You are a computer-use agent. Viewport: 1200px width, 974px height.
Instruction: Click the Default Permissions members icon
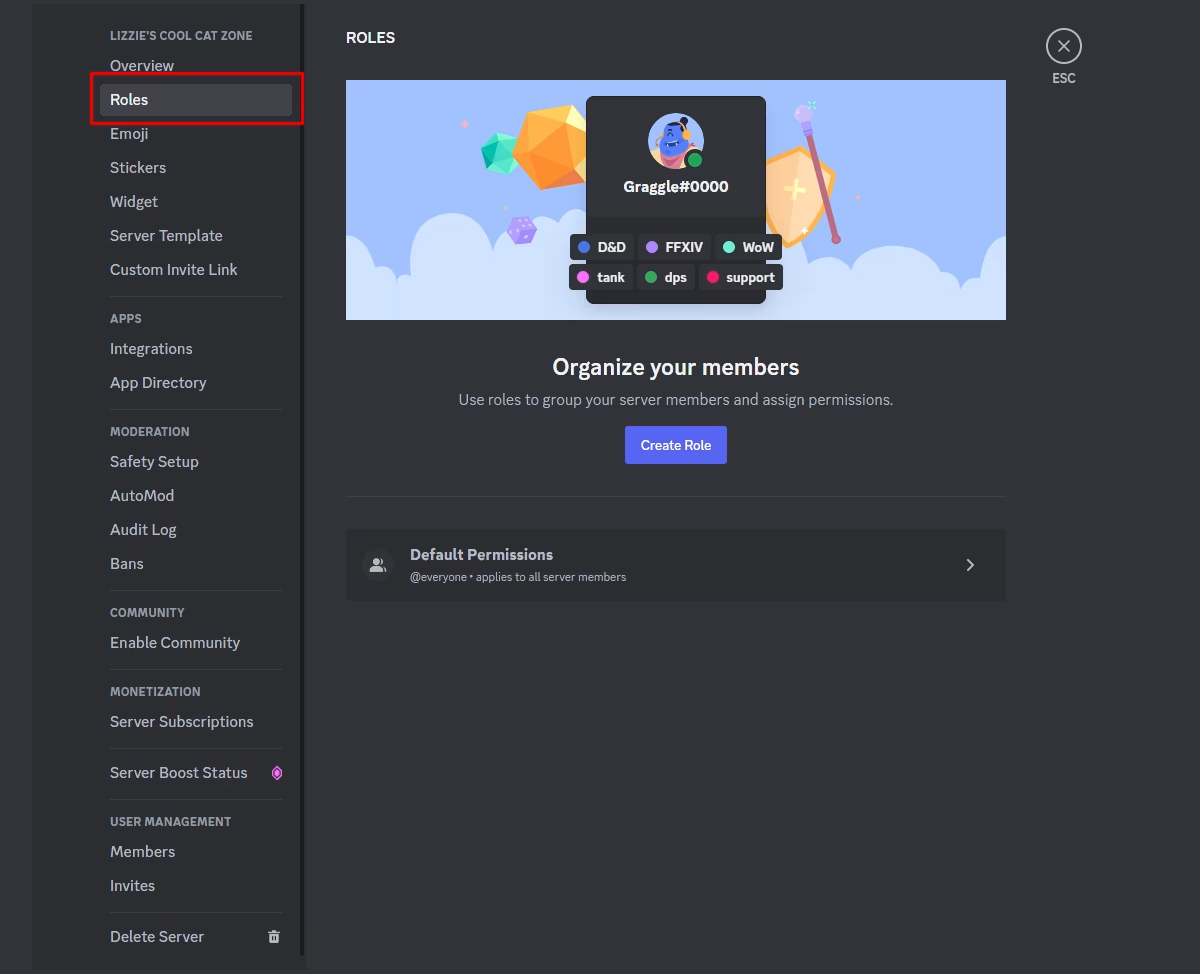378,565
